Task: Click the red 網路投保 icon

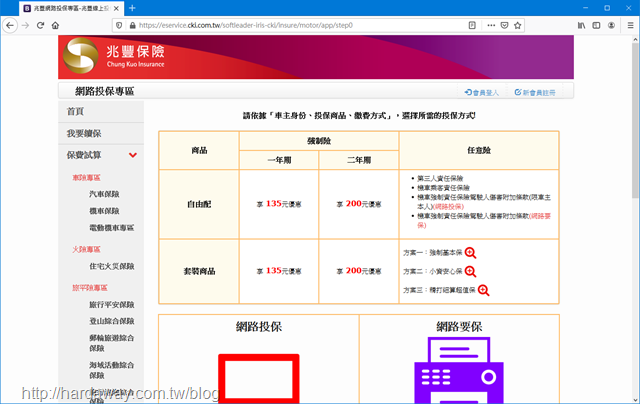Action: pyautogui.click(x=259, y=378)
